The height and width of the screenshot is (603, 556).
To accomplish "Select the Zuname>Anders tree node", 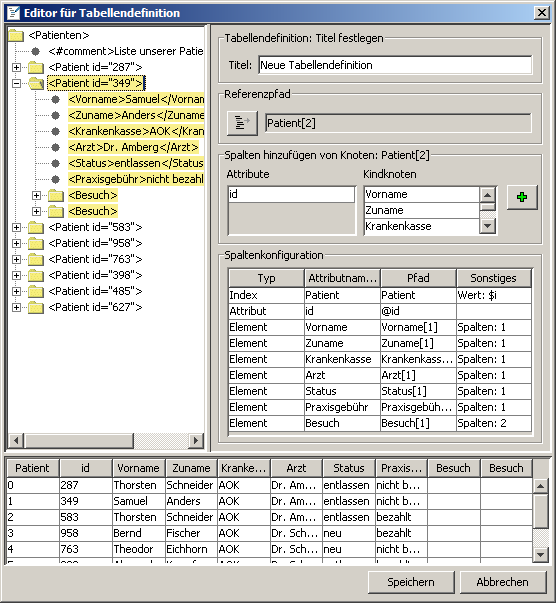I will [x=136, y=115].
